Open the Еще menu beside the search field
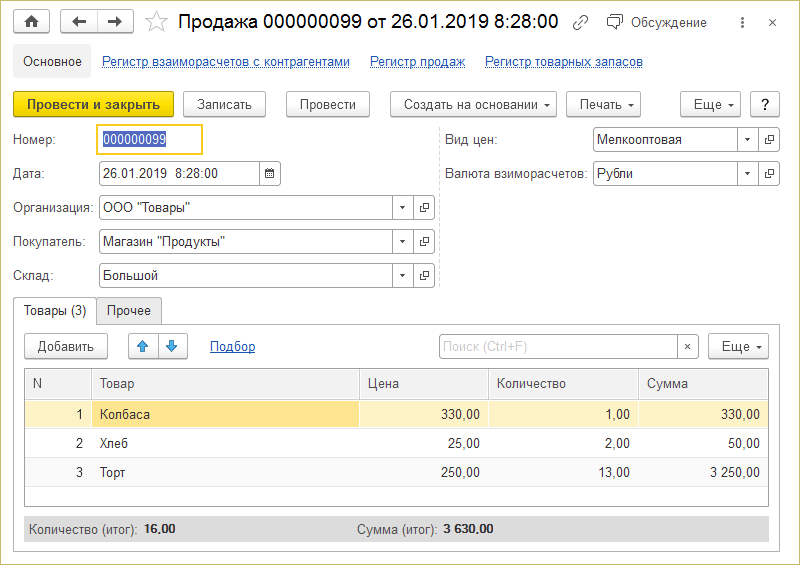This screenshot has width=800, height=565. pyautogui.click(x=738, y=347)
